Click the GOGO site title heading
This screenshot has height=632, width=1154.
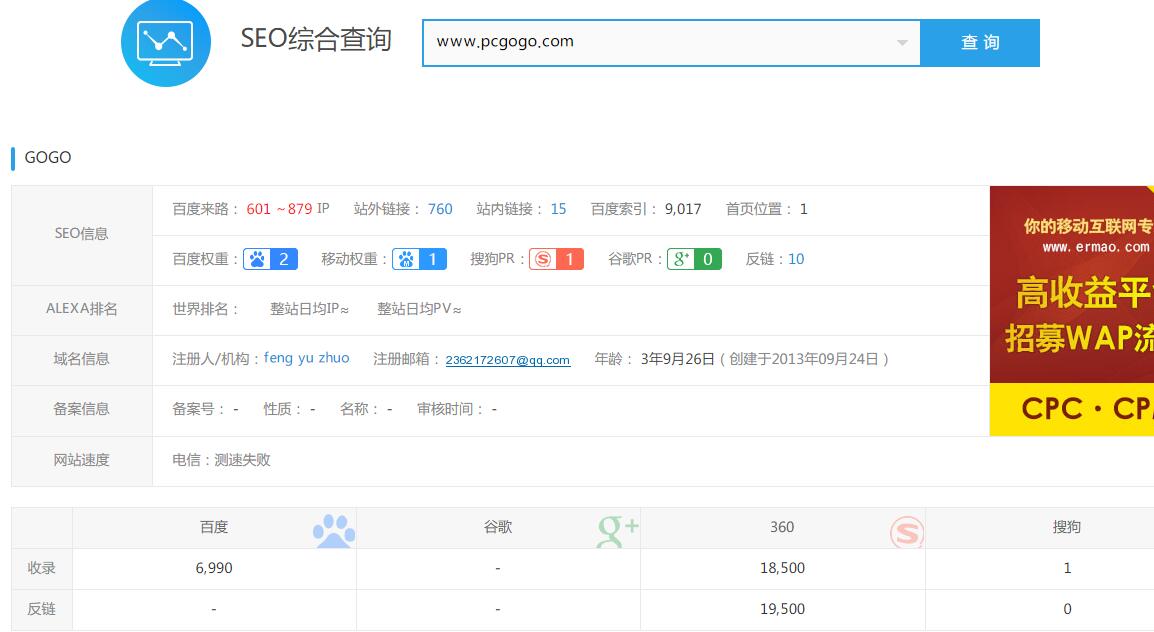tap(48, 157)
